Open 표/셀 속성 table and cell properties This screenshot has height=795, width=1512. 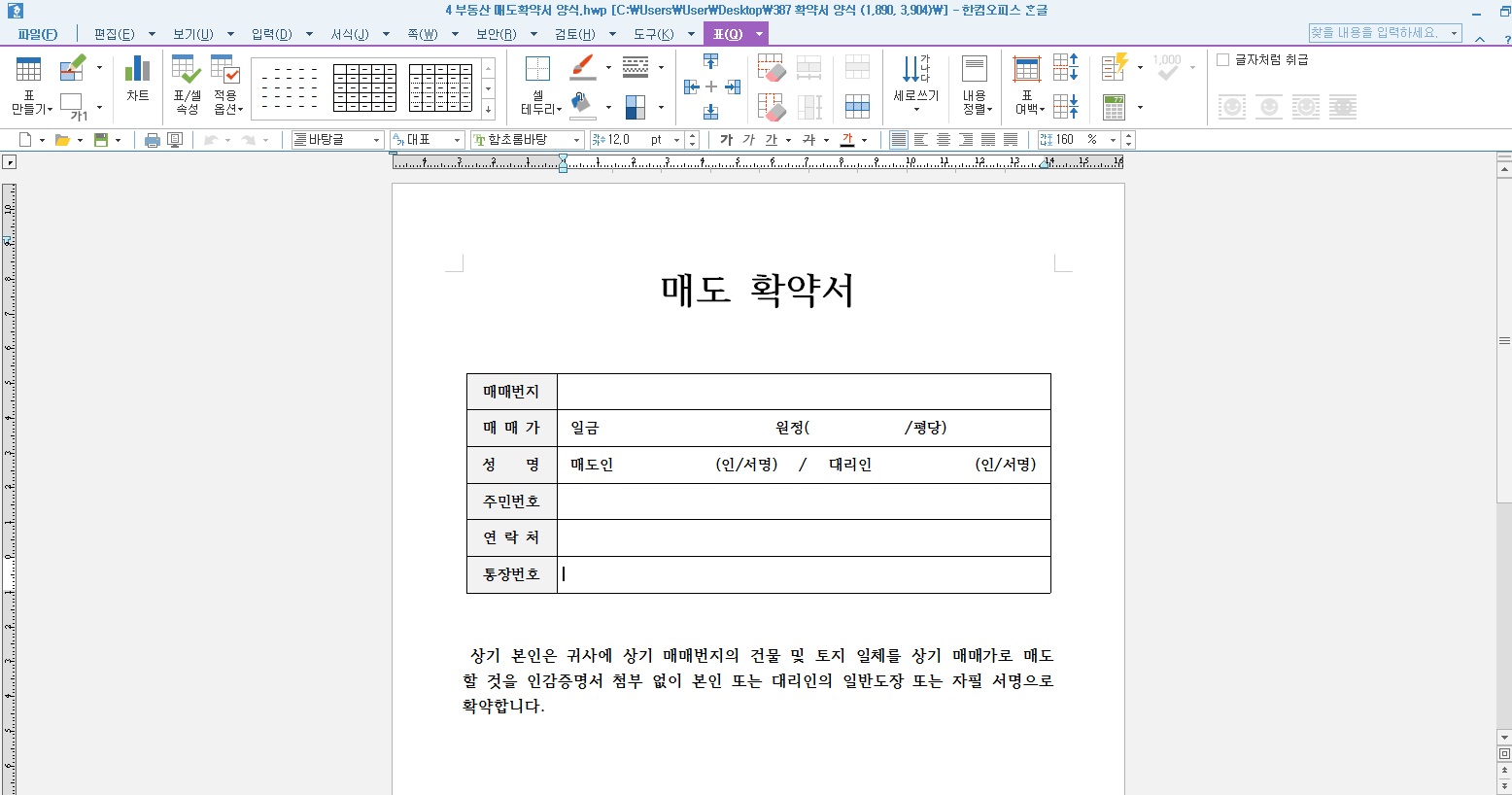pyautogui.click(x=187, y=85)
